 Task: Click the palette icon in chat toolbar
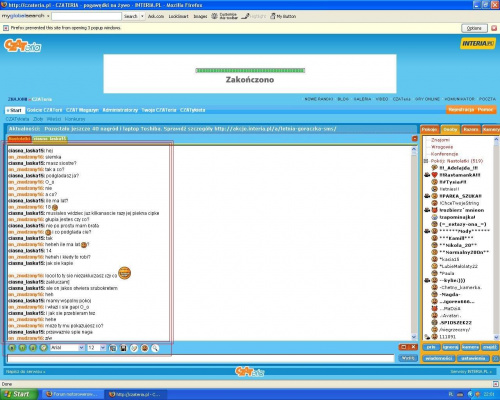(x=134, y=348)
